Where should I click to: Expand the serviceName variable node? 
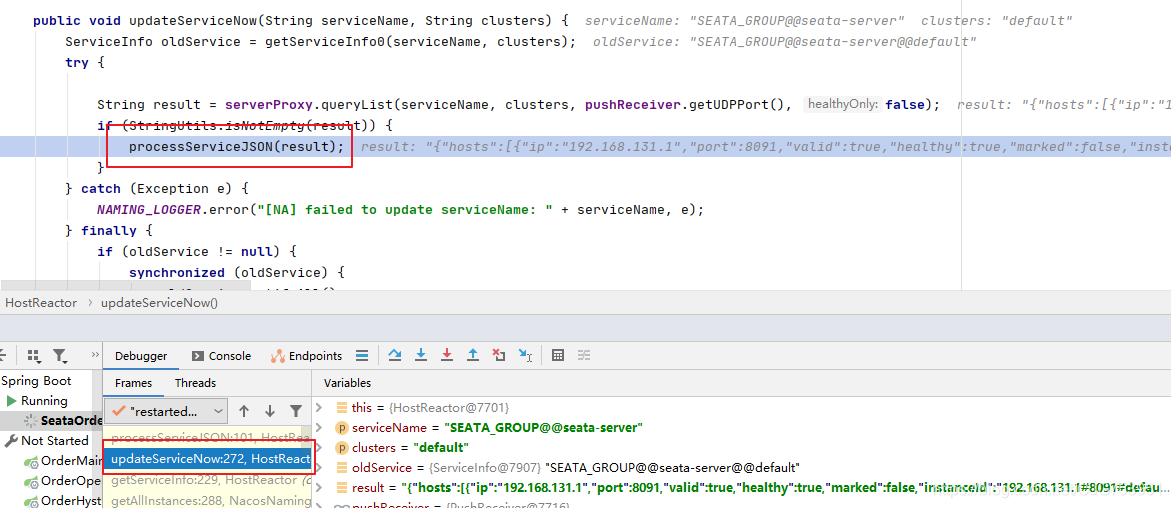click(x=320, y=428)
